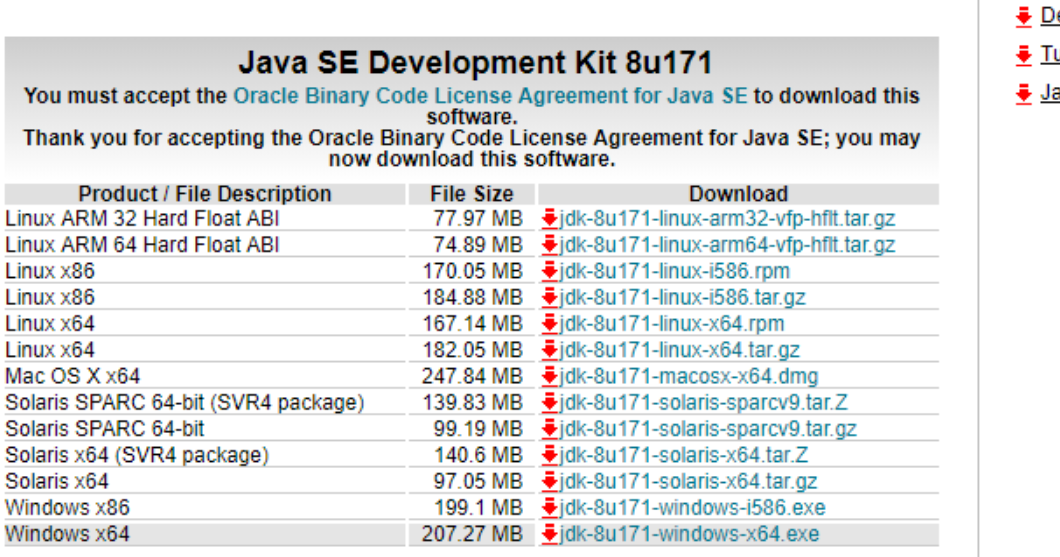Screen dimensions: 1060x557
Task: Click download arrow icon beside jdk-8u171-windows-i586.exe
Action: tap(550, 508)
